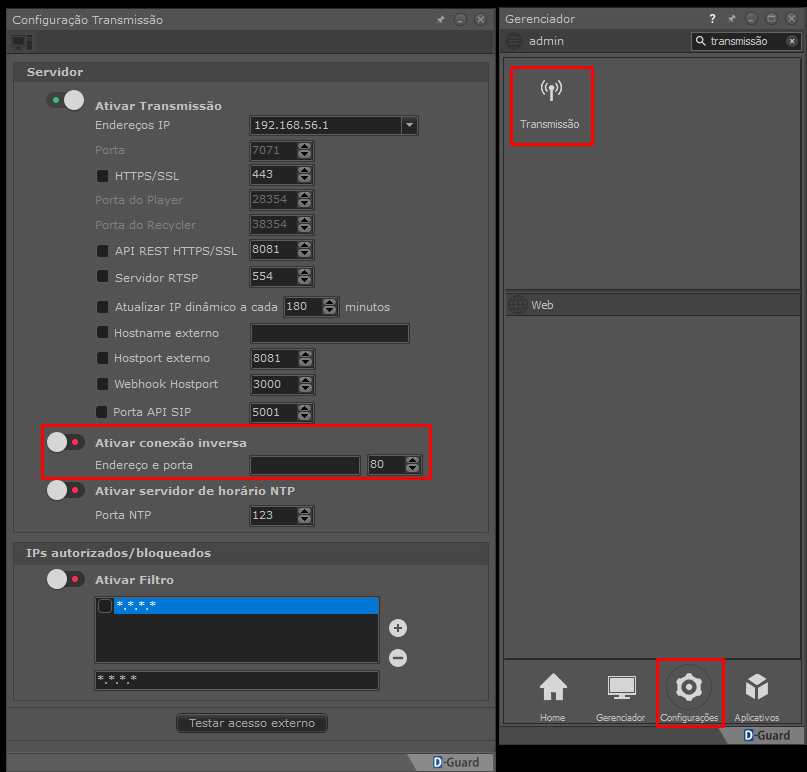This screenshot has width=807, height=772.
Task: Open the Gerenciador monitor icon
Action: (621, 688)
